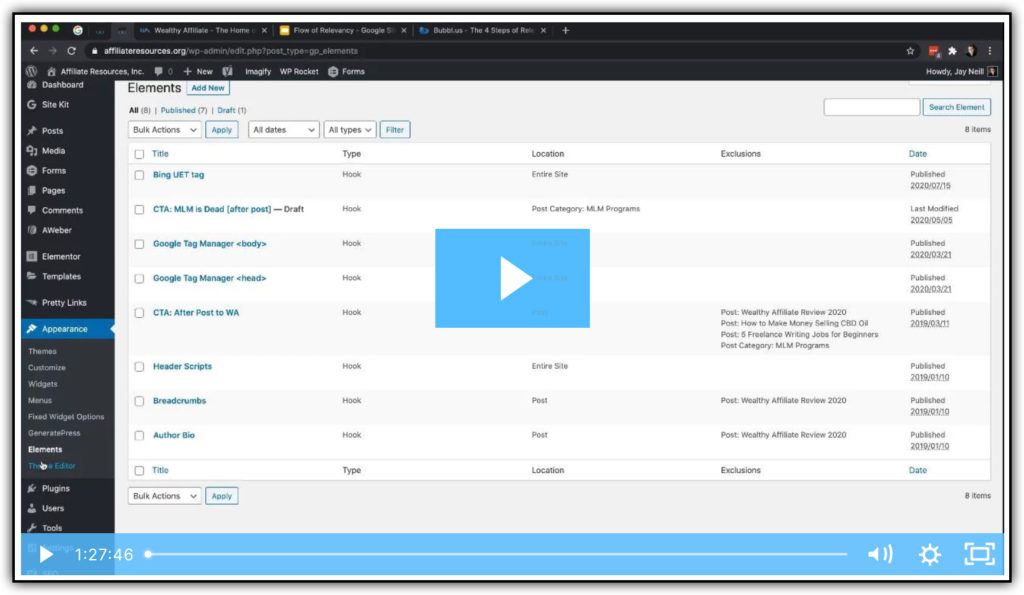This screenshot has width=1024, height=595.
Task: Click the large play button overlay
Action: (x=512, y=278)
